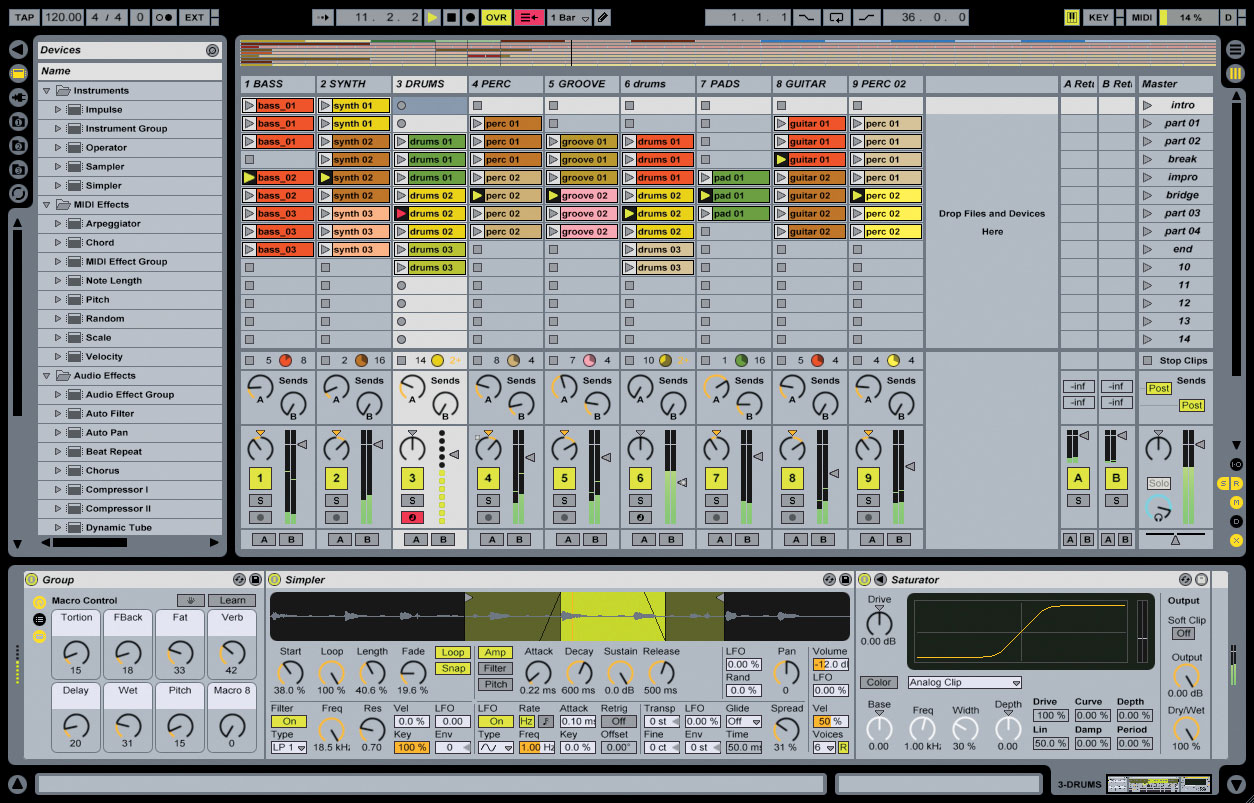Open the Analog Clip type dropdown
The image size is (1254, 803).
pos(964,683)
